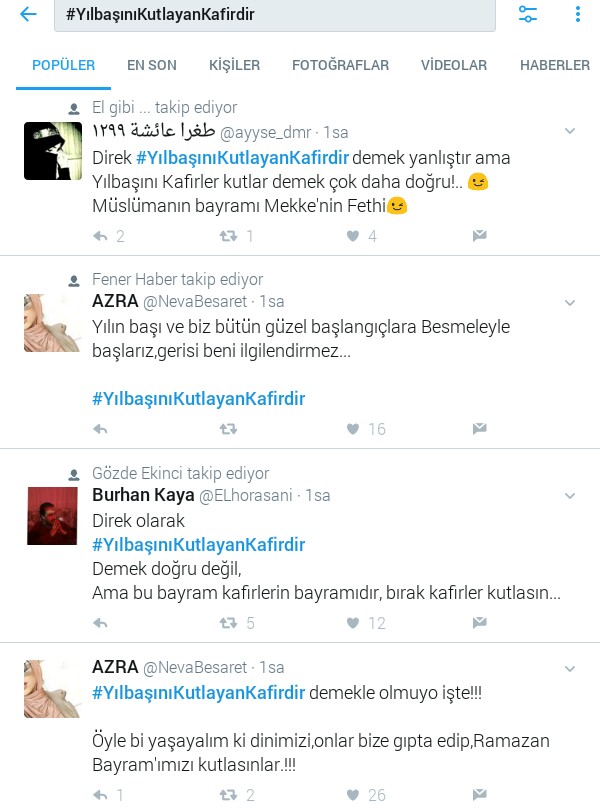Open search filter settings icon

click(528, 14)
